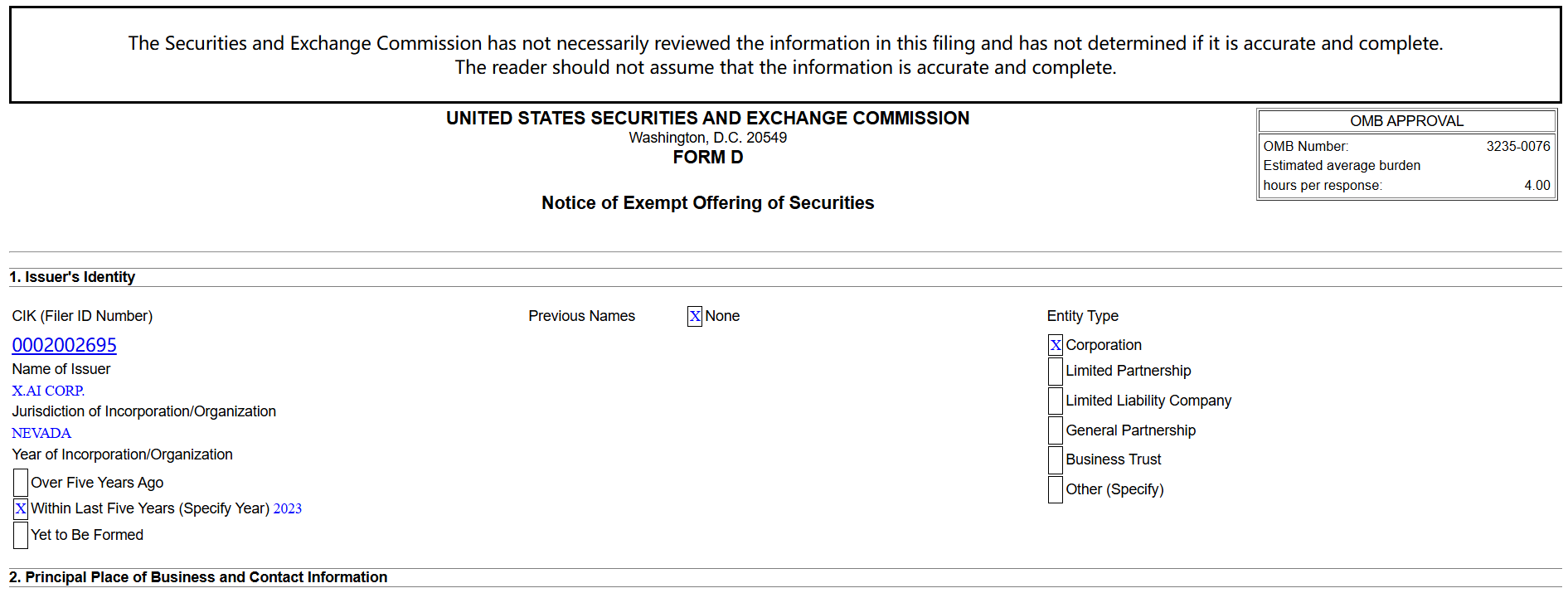Click Notice of Exempt Offering title

click(707, 203)
